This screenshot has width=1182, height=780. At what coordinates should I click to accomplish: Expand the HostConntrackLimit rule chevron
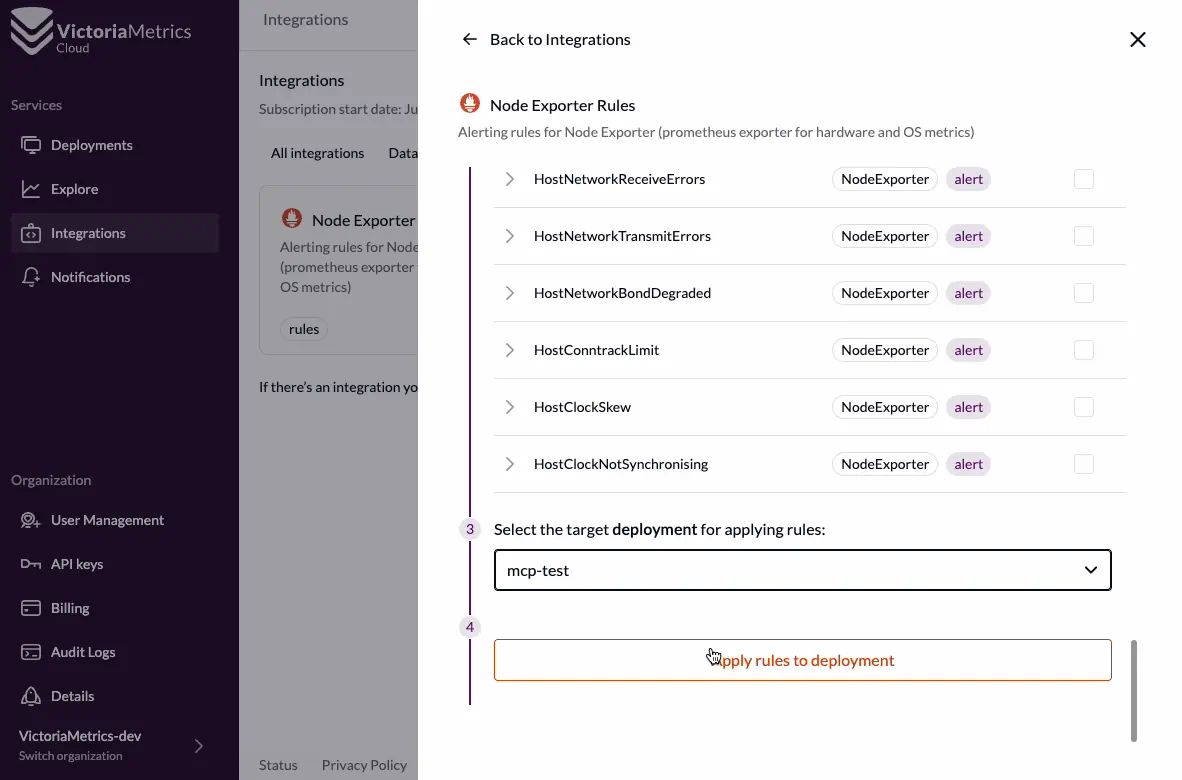coord(510,350)
